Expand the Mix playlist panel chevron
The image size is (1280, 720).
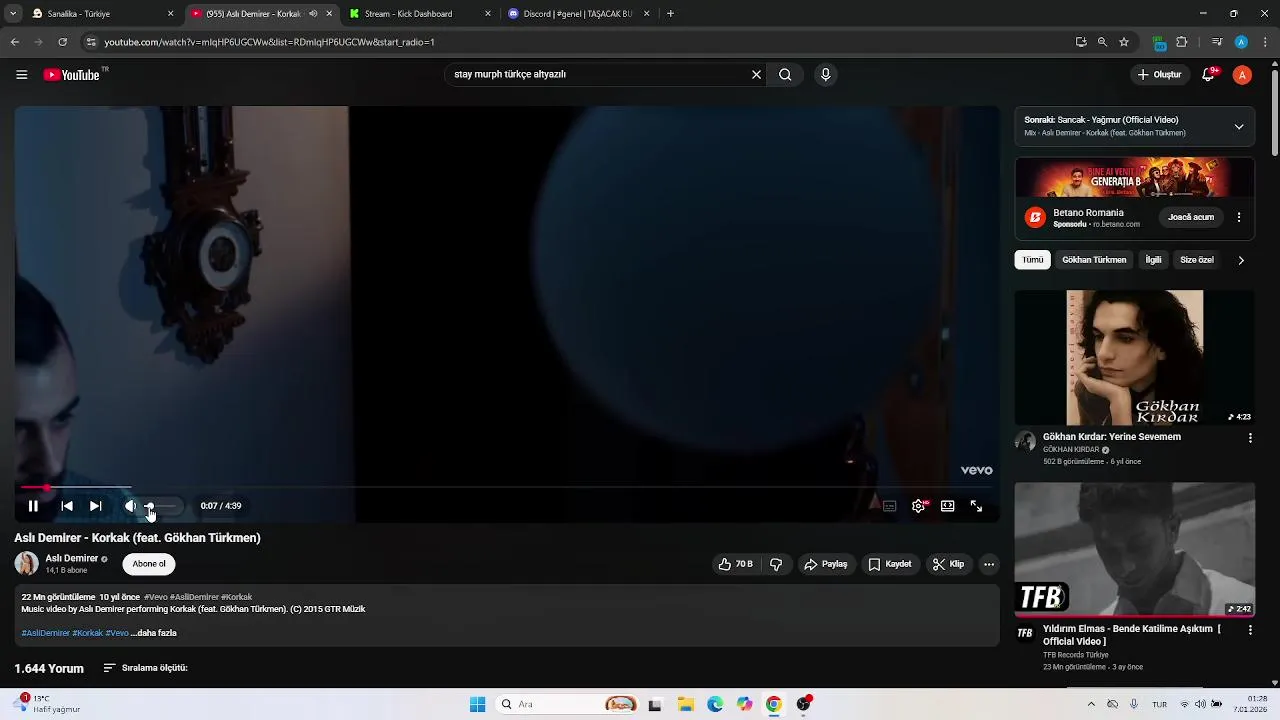click(1239, 126)
